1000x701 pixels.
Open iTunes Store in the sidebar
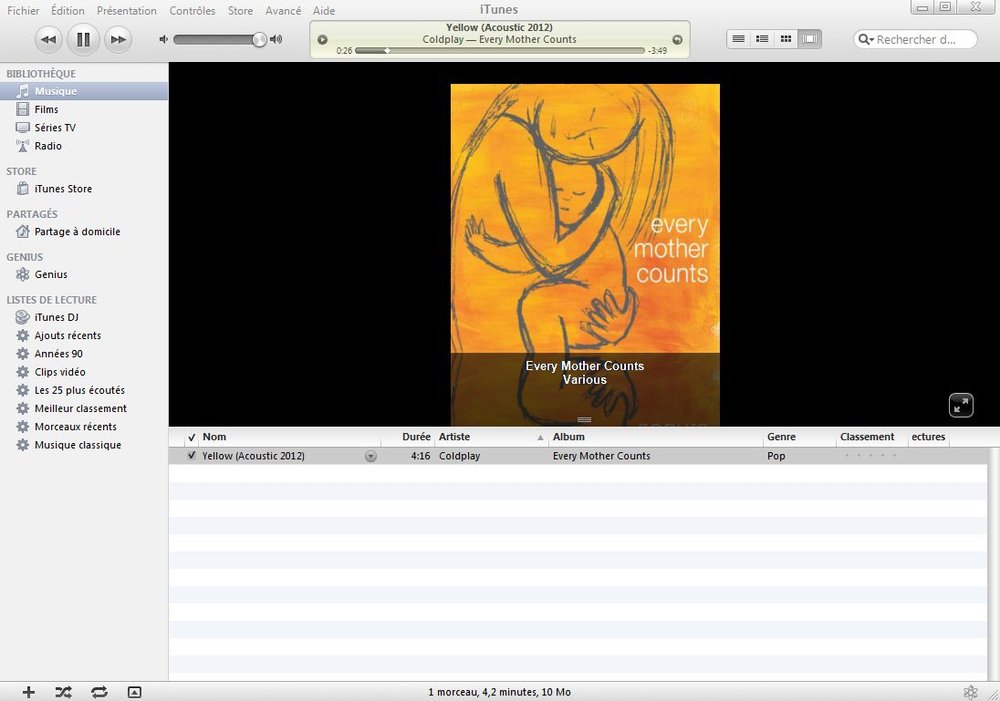click(x=63, y=189)
